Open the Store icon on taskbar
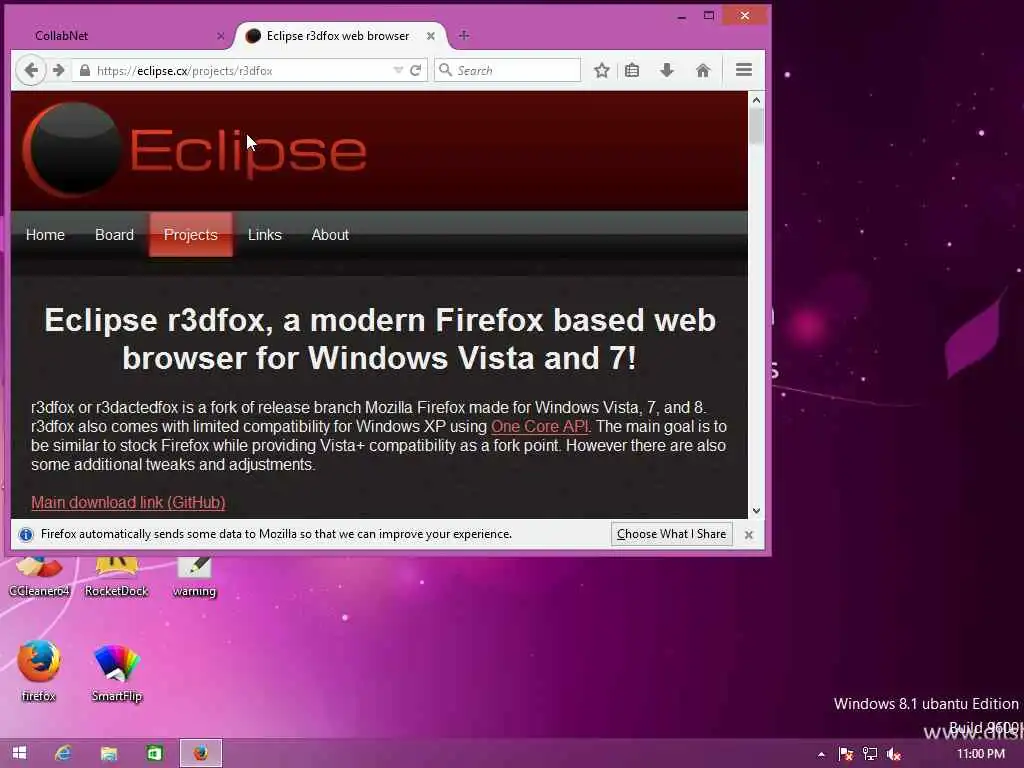 [x=154, y=753]
